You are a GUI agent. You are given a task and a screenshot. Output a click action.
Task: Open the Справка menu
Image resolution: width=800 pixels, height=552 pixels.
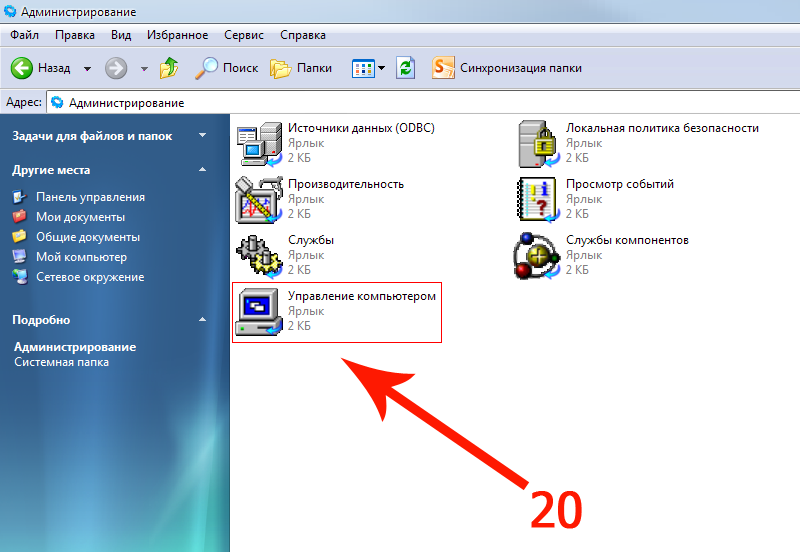coord(303,35)
